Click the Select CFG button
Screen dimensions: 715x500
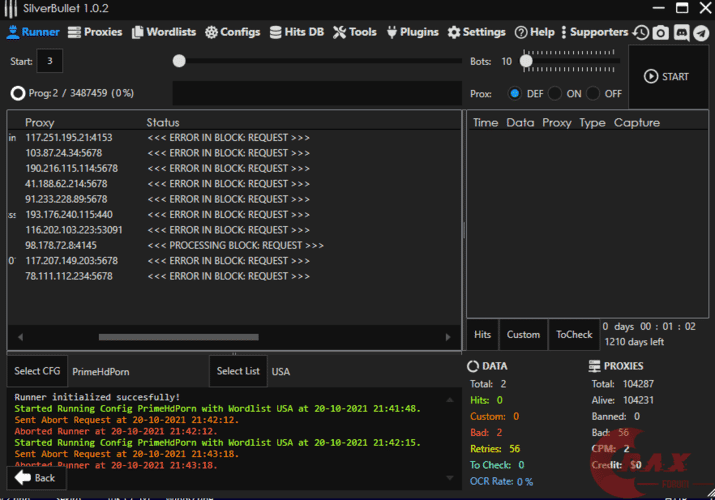point(37,371)
